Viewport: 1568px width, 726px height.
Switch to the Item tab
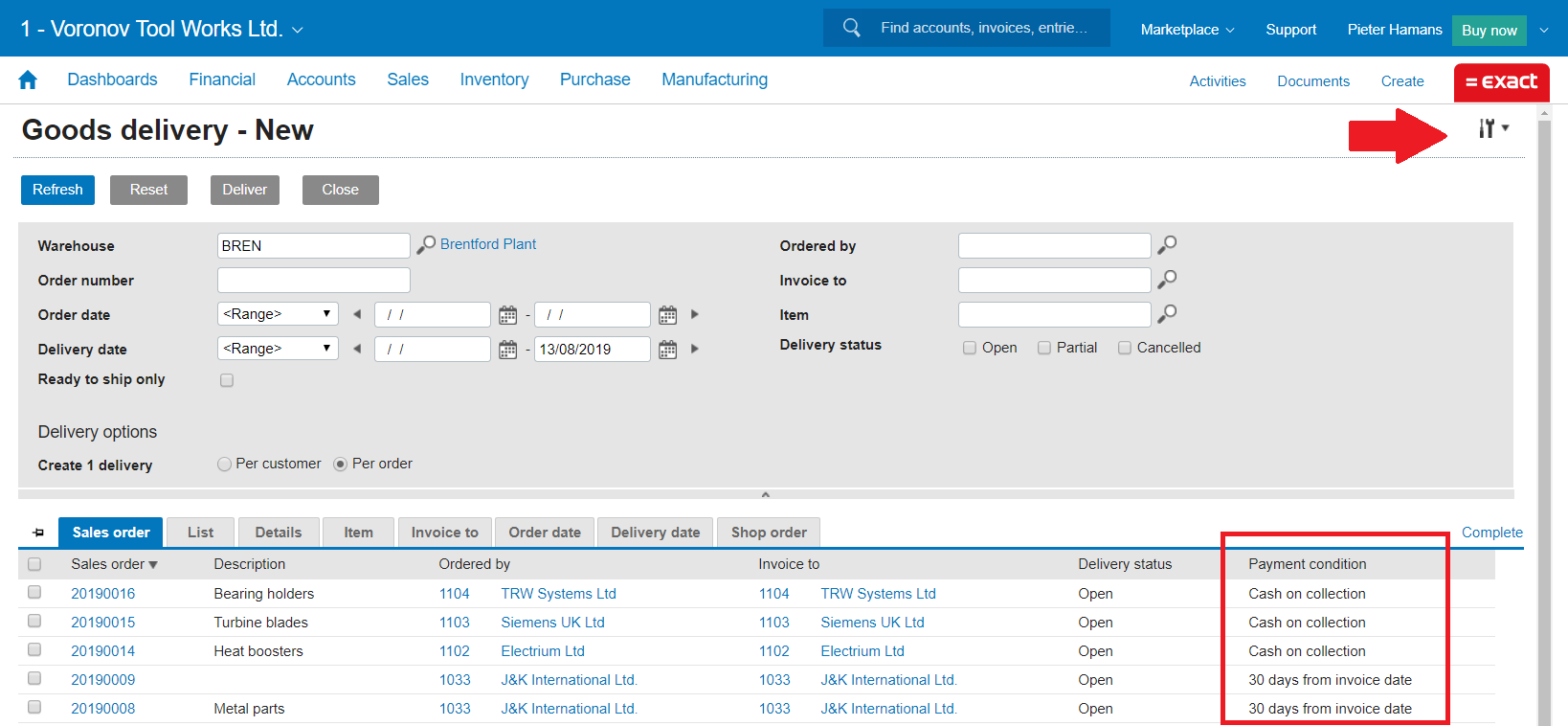[359, 533]
